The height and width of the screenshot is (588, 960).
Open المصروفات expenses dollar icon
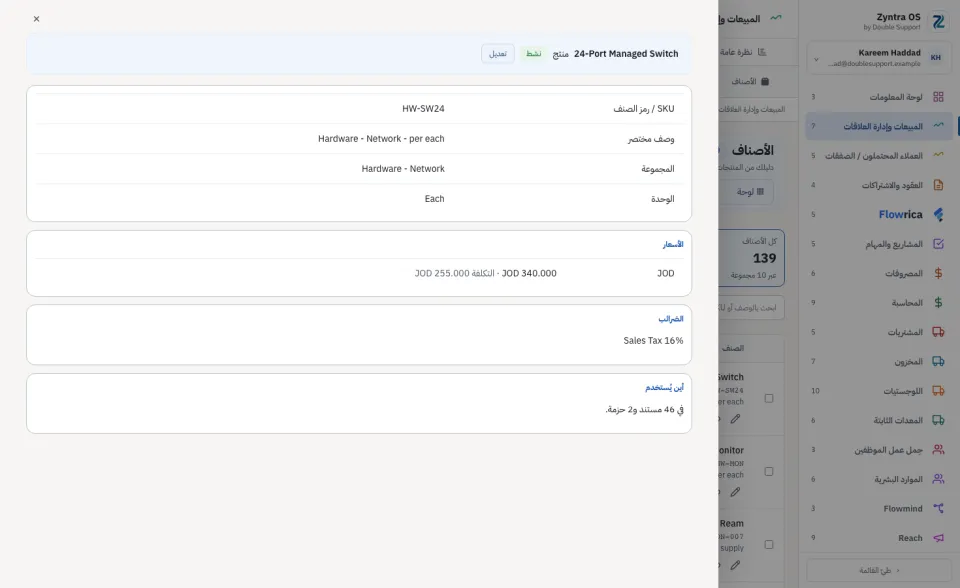(938, 273)
